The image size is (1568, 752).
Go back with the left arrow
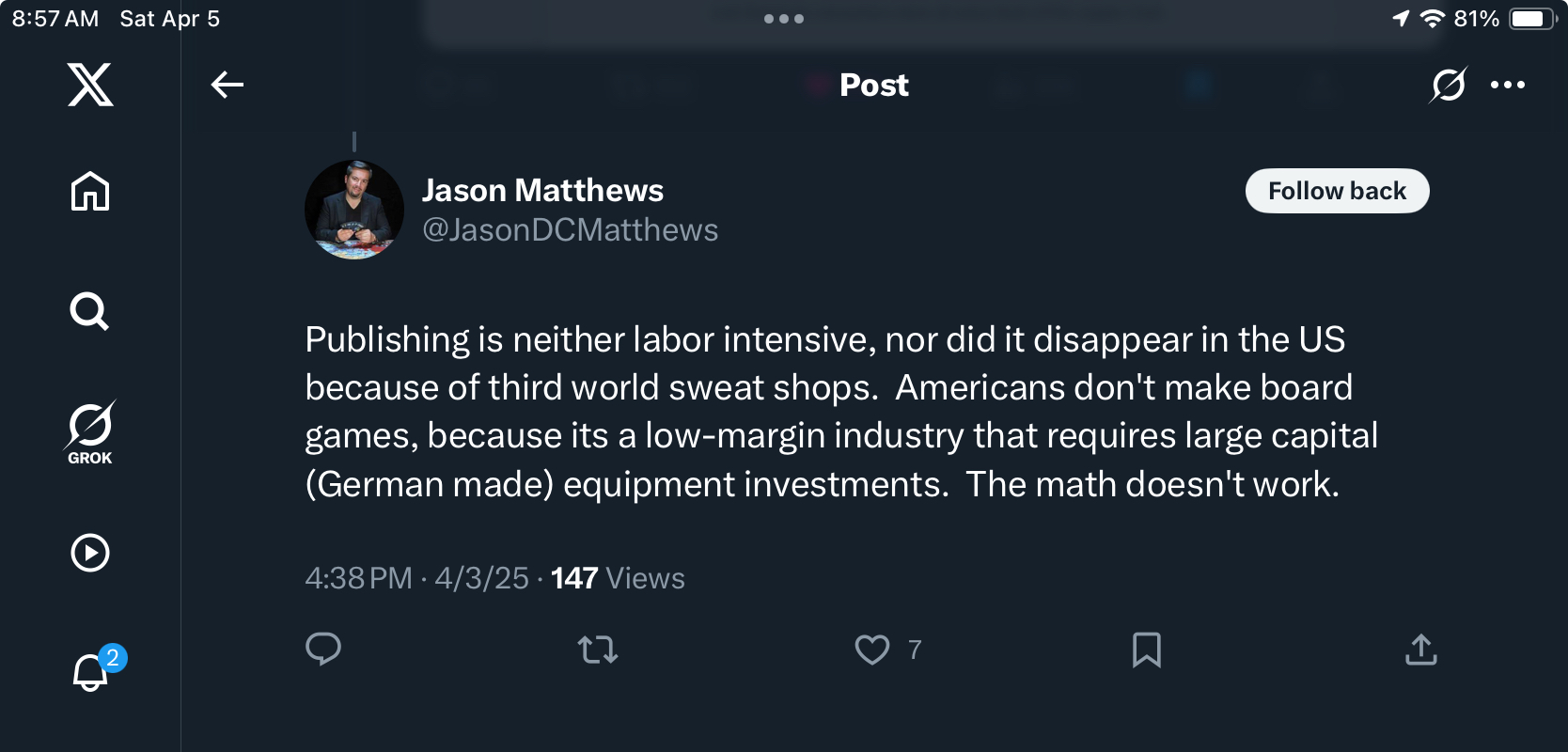click(x=227, y=85)
